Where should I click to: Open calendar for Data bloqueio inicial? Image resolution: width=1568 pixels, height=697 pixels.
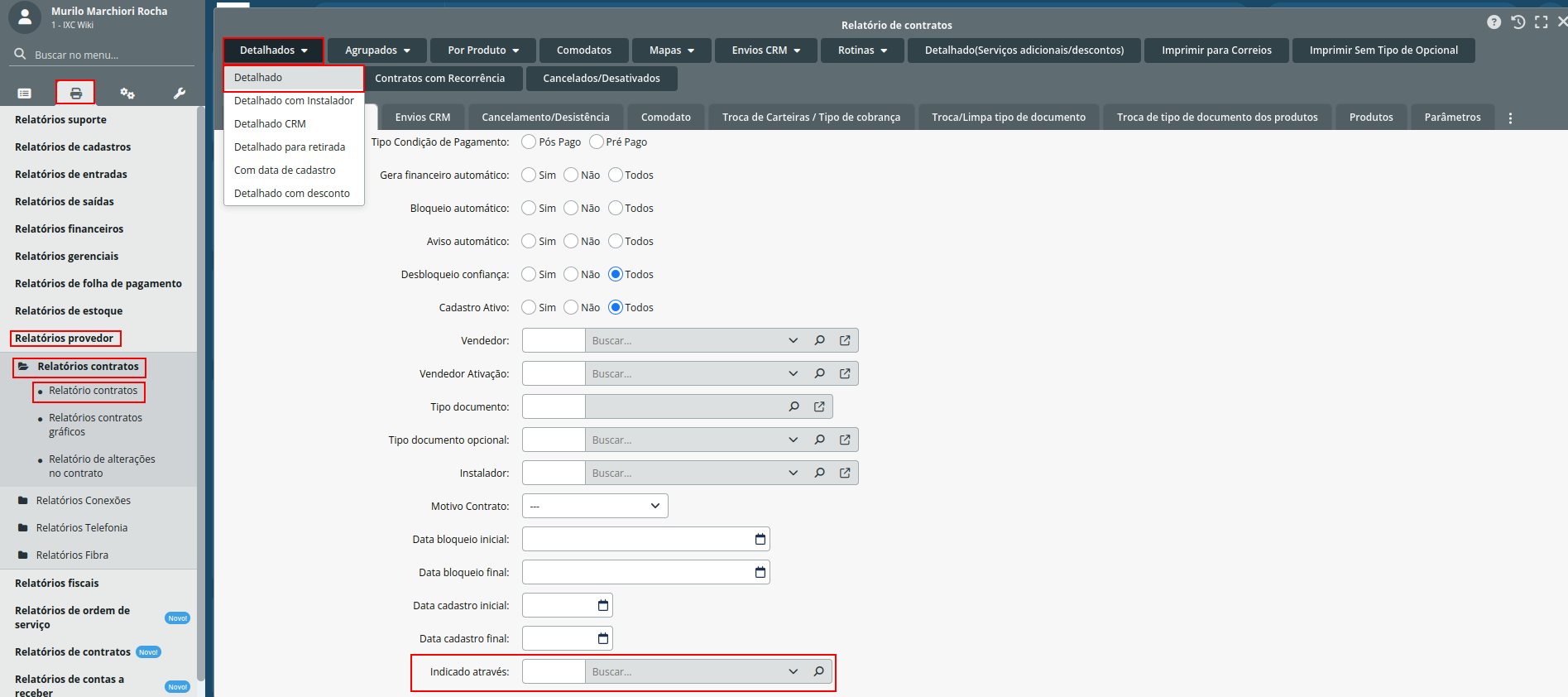[x=760, y=539]
